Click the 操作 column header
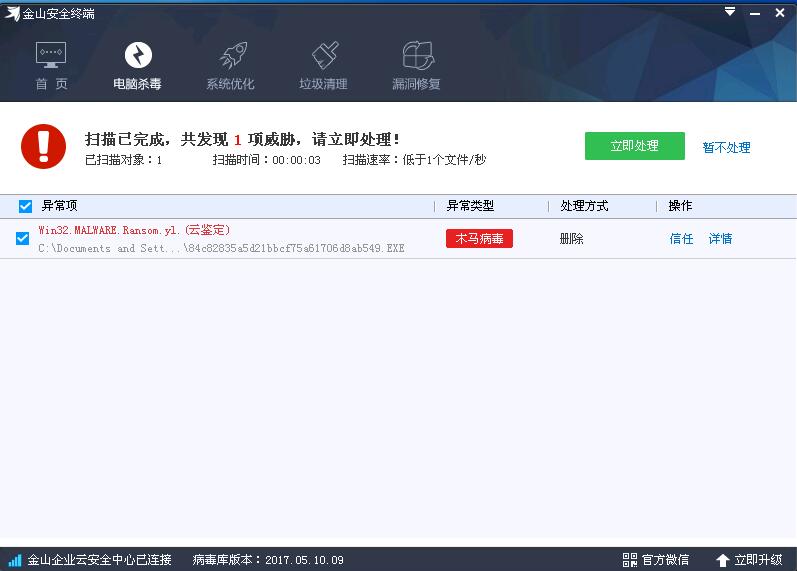The height and width of the screenshot is (571, 797). (680, 206)
